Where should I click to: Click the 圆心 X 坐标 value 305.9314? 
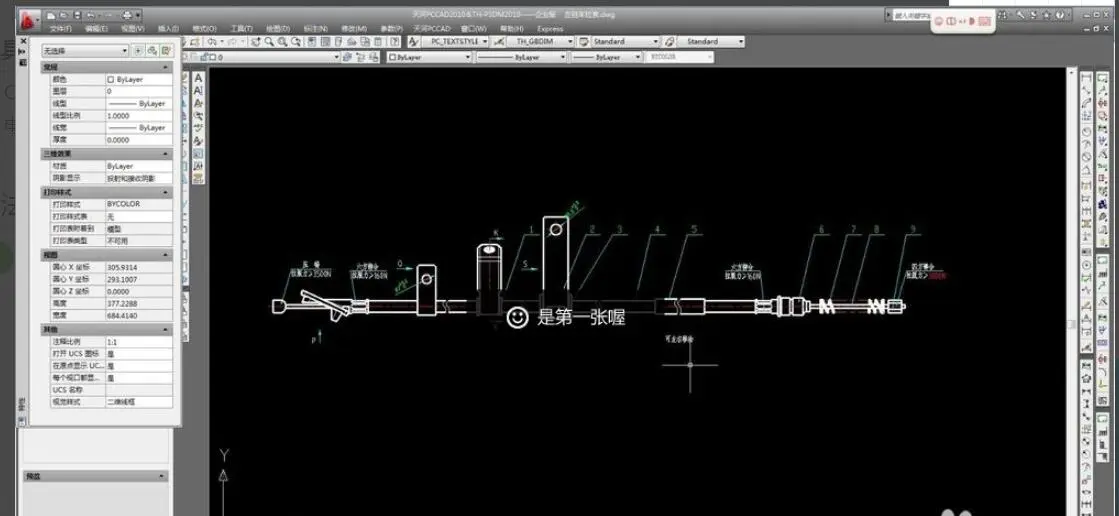[x=139, y=267]
